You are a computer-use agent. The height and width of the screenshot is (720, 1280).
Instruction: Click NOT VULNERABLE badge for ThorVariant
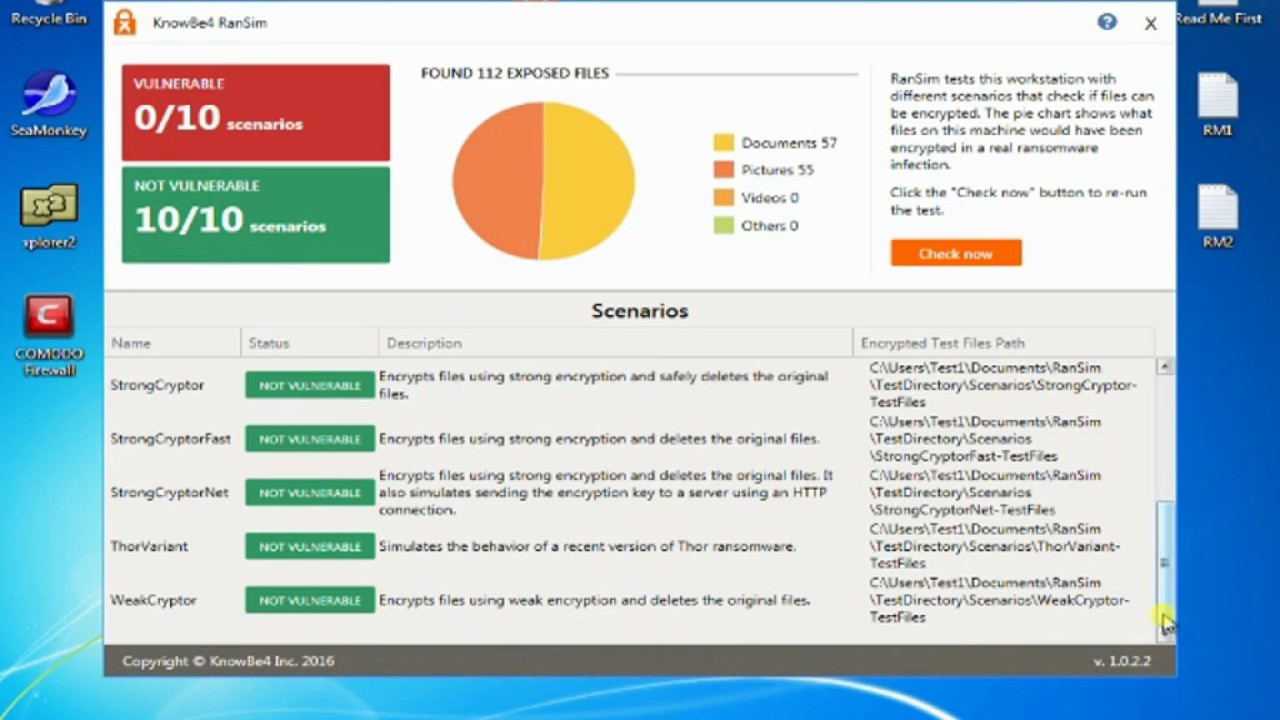310,546
